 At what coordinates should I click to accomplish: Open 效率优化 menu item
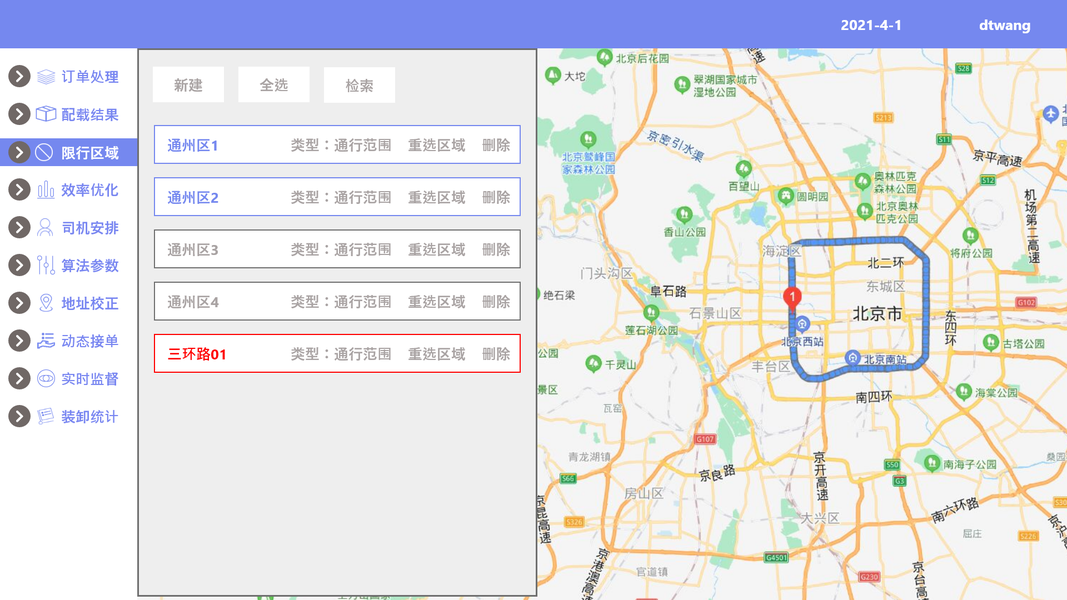[90, 190]
